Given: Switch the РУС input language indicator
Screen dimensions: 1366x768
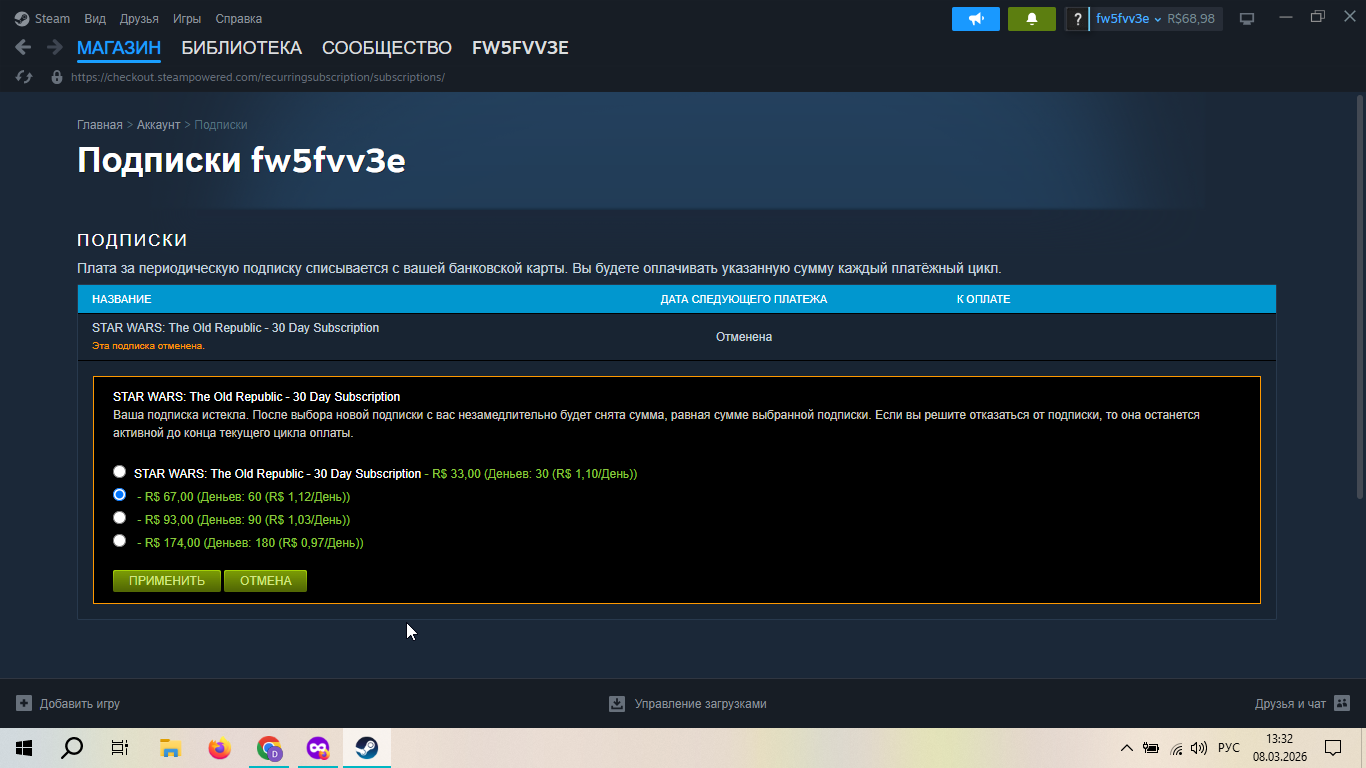Looking at the screenshot, I should click(x=1229, y=748).
